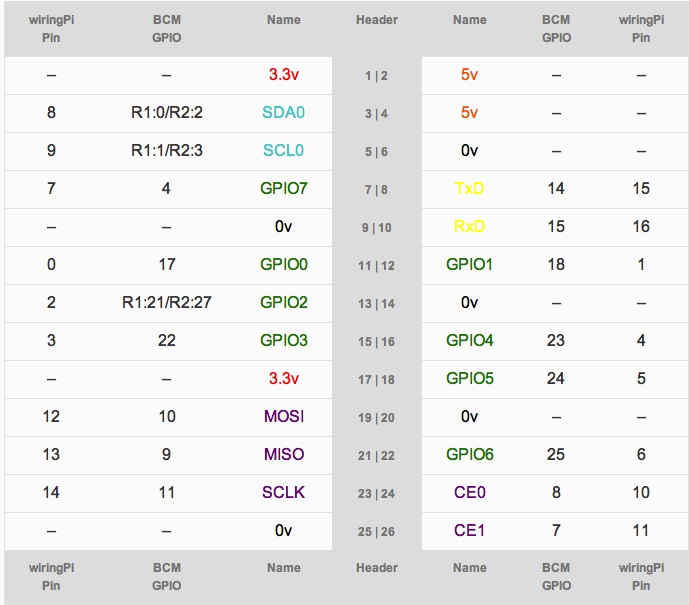Click the SDA0 pin name

(x=283, y=112)
